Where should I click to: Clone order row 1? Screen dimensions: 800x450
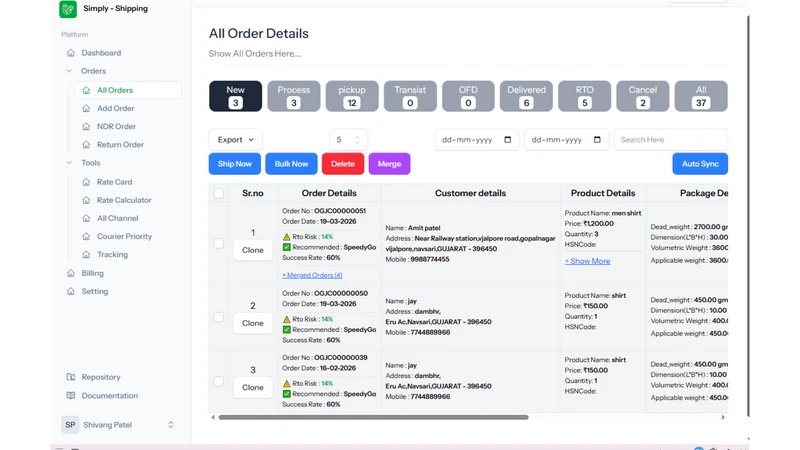coord(253,250)
